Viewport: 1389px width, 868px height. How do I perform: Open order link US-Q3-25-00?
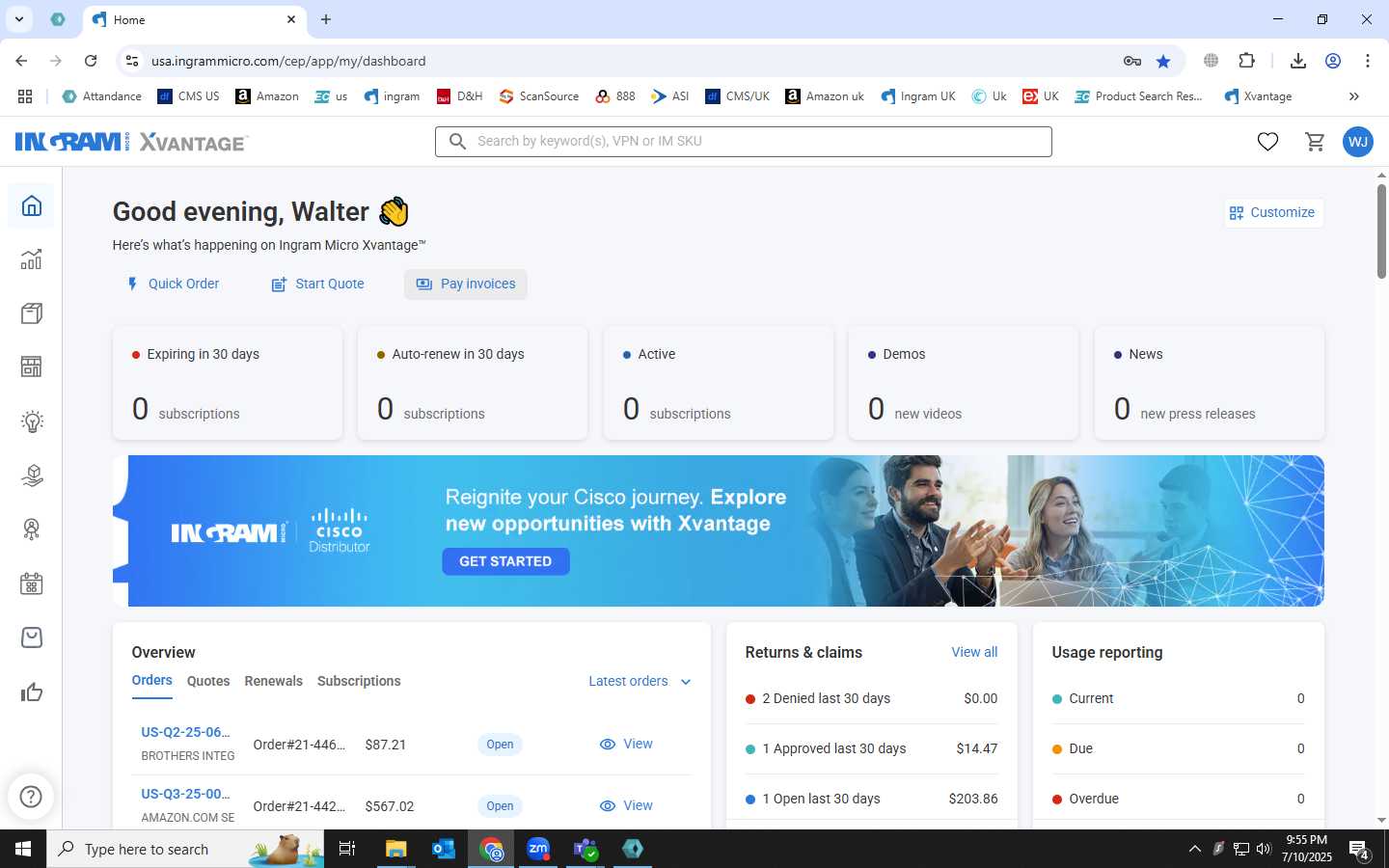pos(185,794)
